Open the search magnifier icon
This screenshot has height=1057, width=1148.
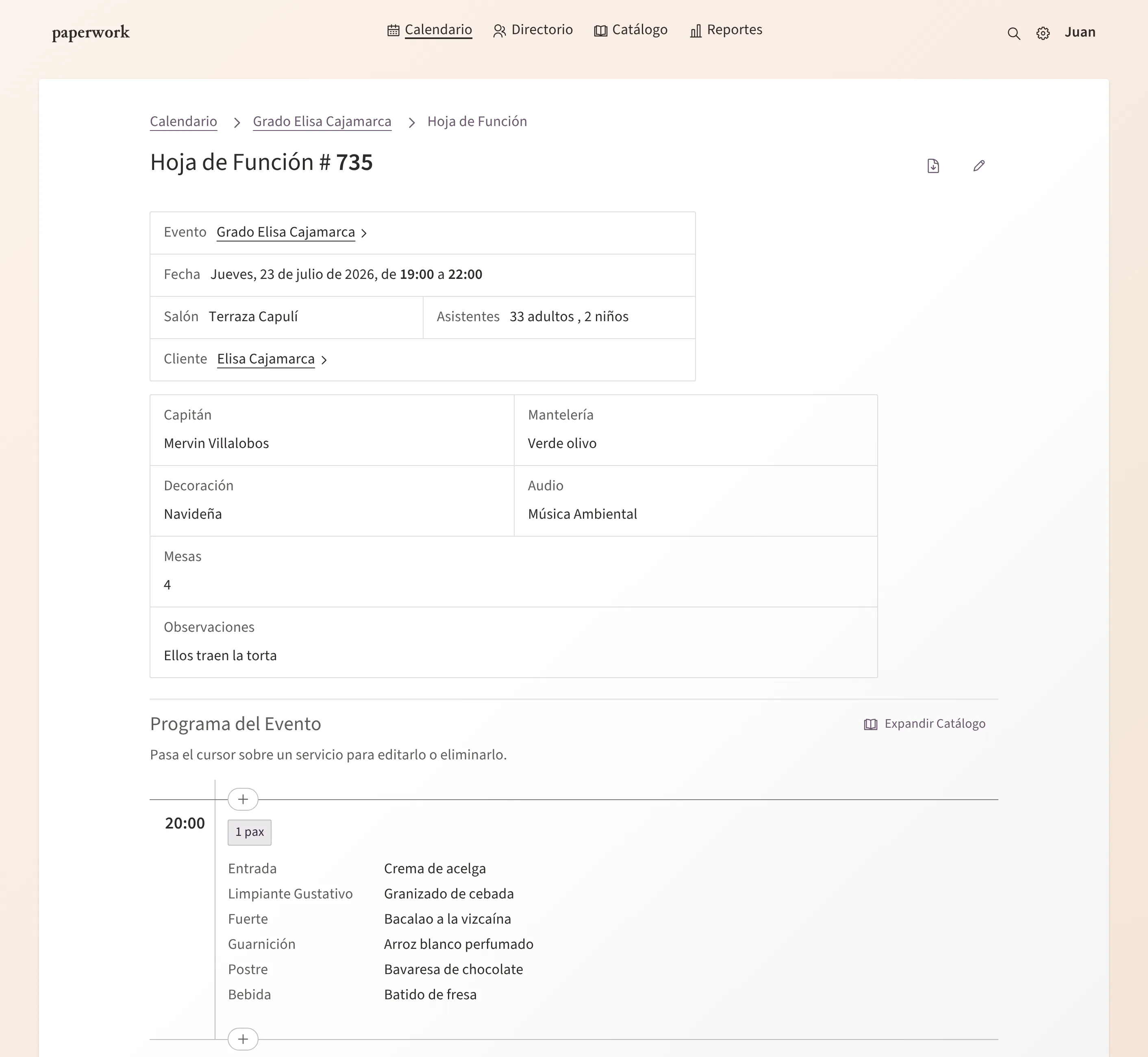pos(1013,33)
